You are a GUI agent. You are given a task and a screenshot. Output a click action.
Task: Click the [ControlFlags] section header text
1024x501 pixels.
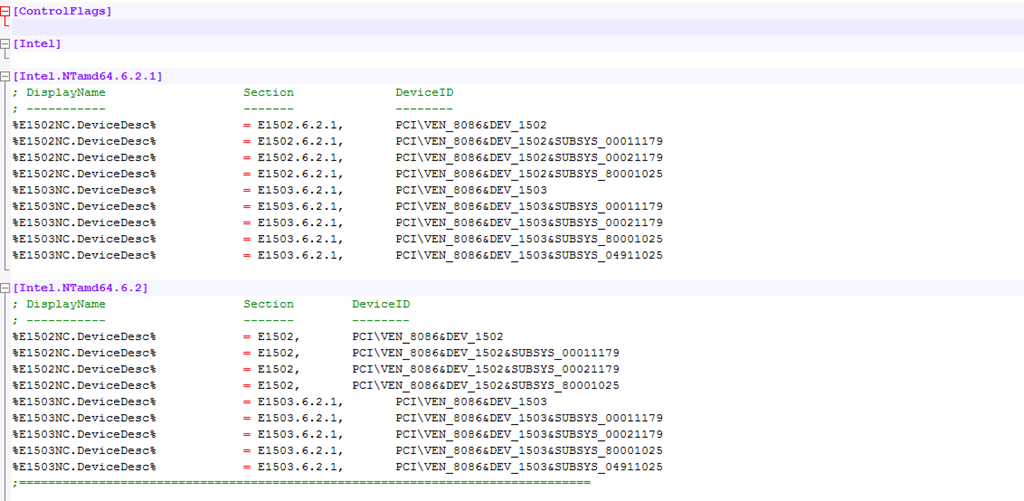coord(62,11)
